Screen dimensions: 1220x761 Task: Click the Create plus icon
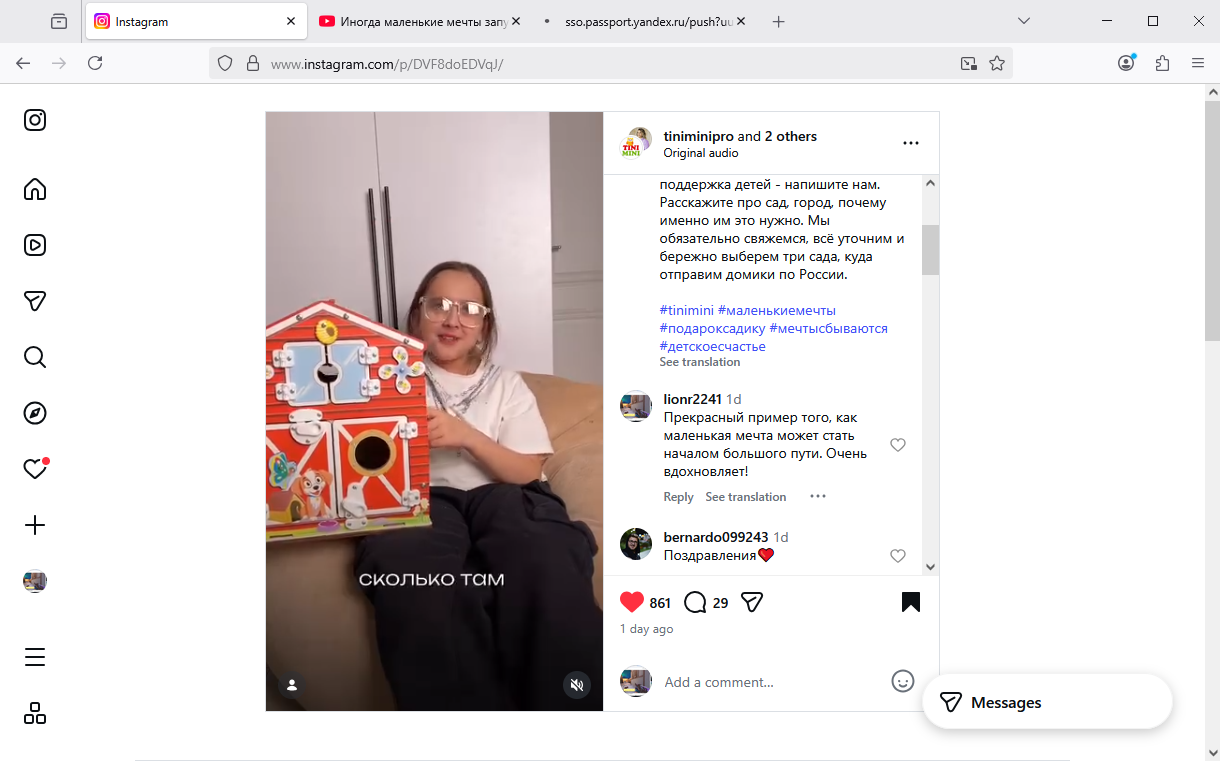(35, 525)
